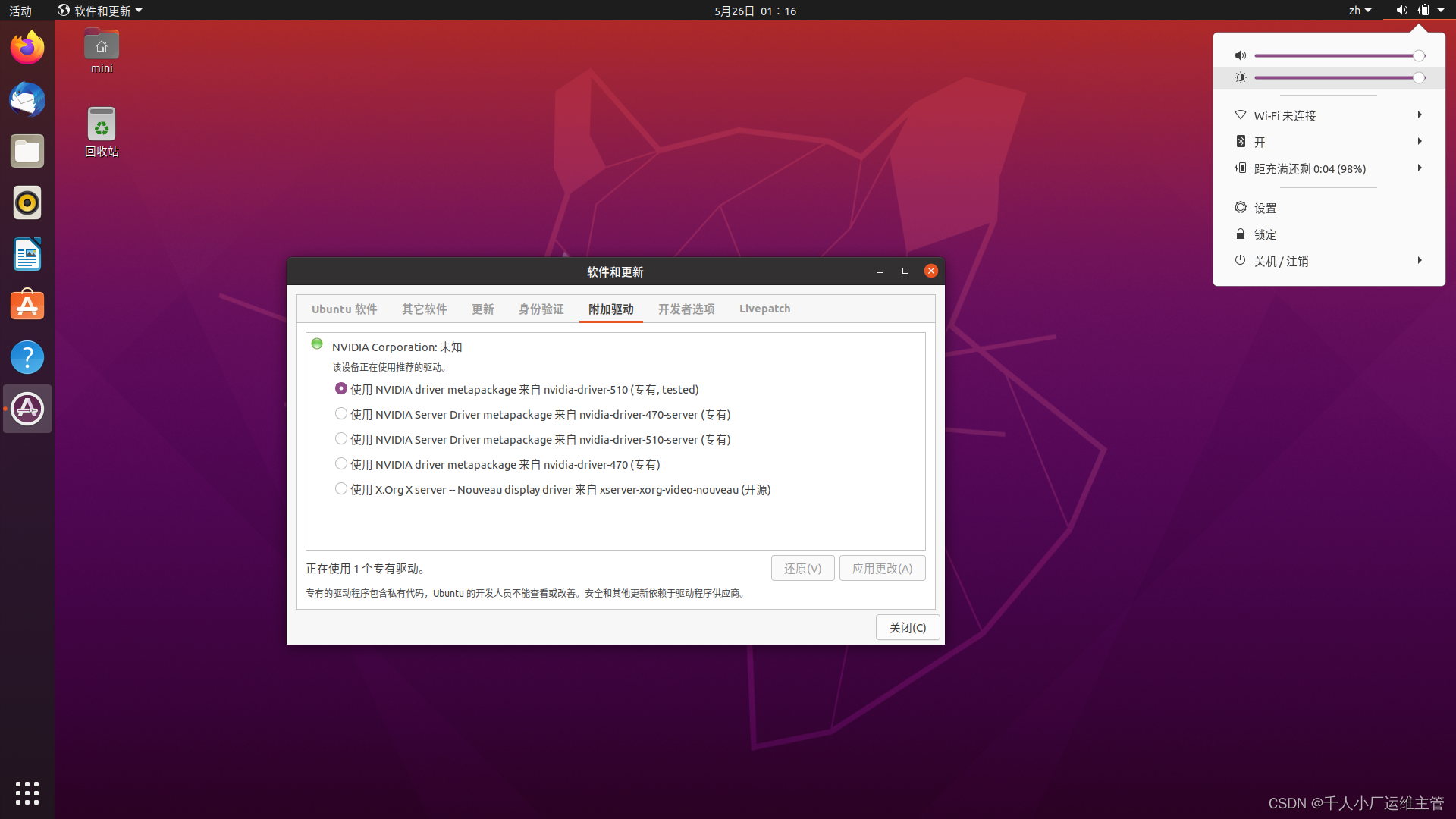The width and height of the screenshot is (1456, 819).
Task: Click the Firefox browser icon in dock
Action: click(x=27, y=47)
